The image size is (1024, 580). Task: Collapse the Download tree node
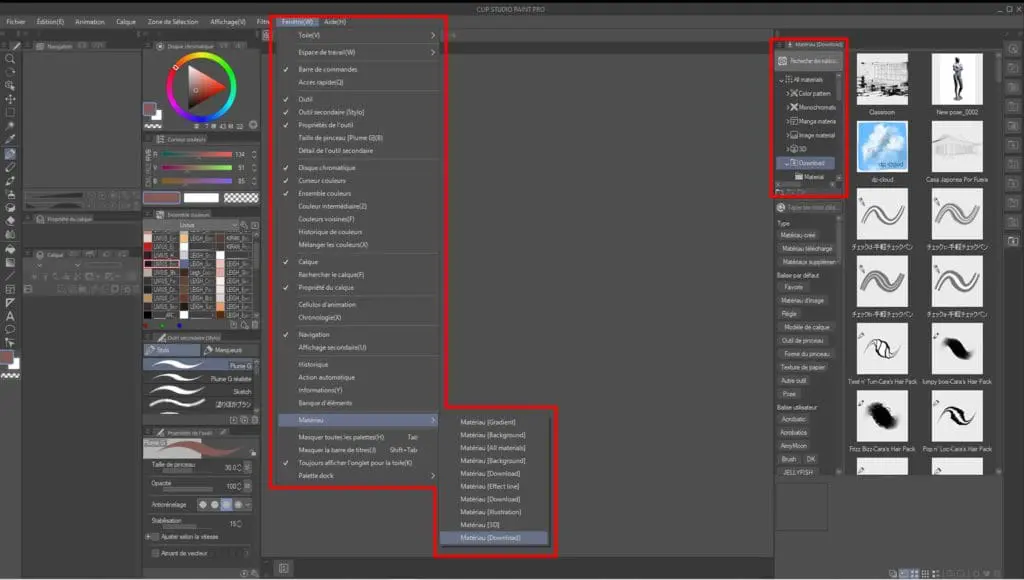pos(786,163)
